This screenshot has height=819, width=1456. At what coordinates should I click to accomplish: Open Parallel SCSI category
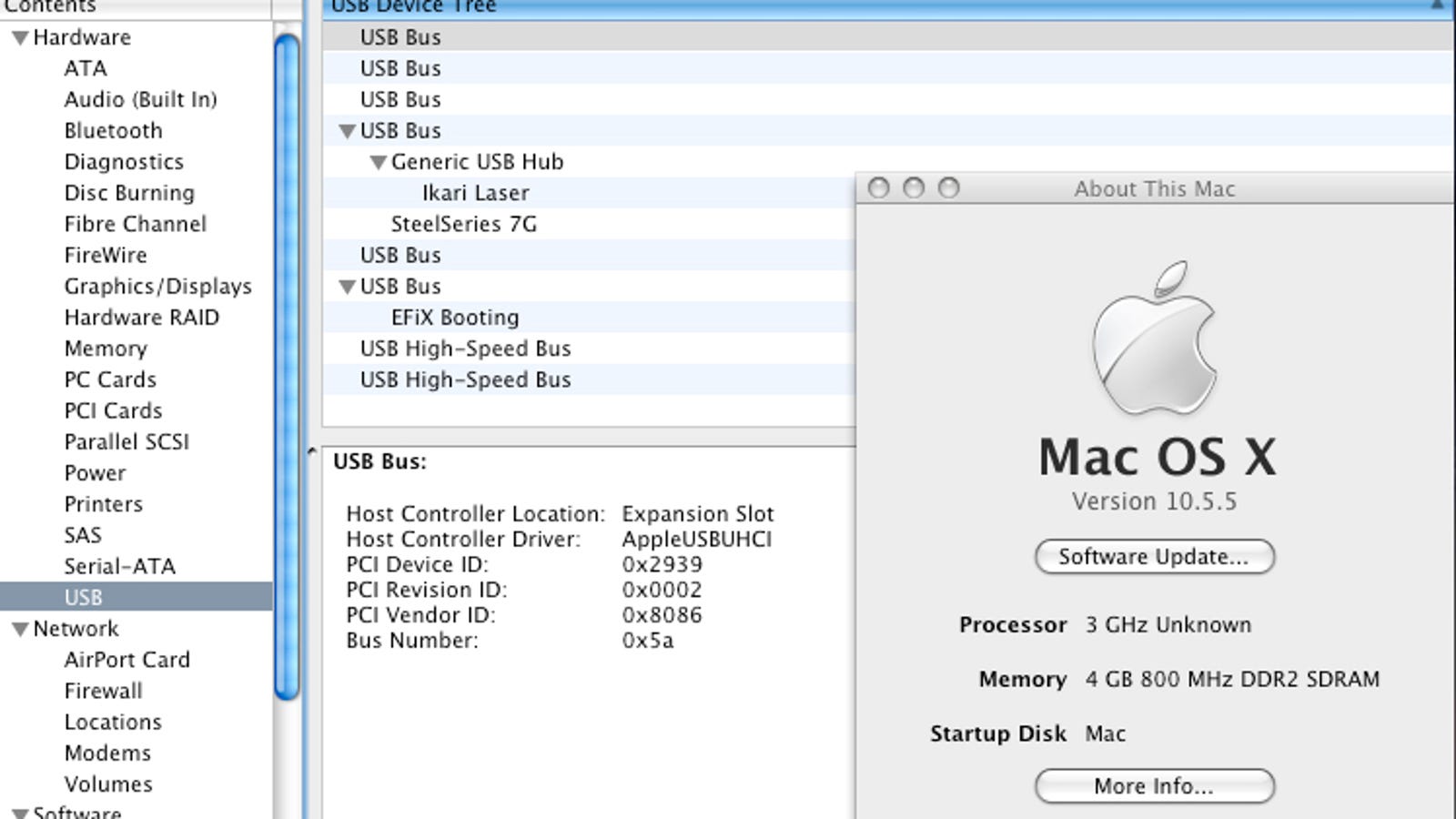pyautogui.click(x=126, y=441)
